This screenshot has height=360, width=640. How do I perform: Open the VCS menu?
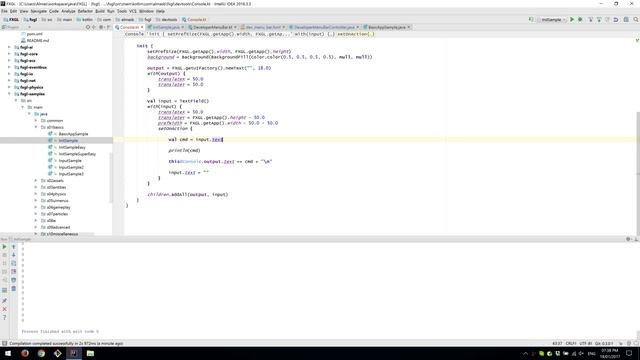[x=133, y=11]
